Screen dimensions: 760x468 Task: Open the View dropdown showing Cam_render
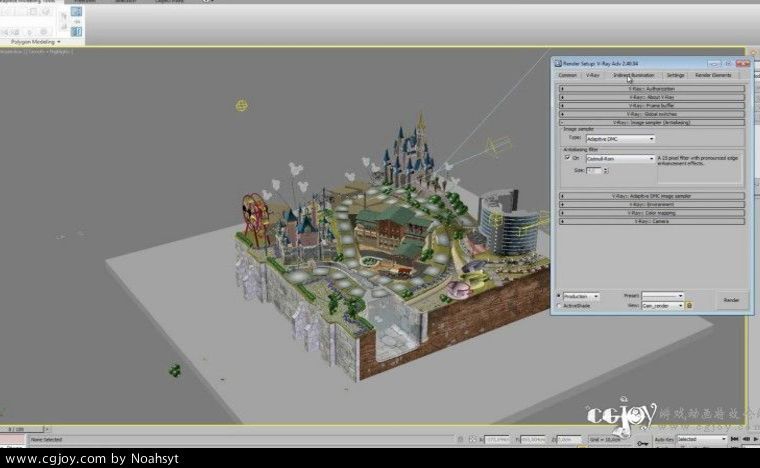pyautogui.click(x=663, y=306)
